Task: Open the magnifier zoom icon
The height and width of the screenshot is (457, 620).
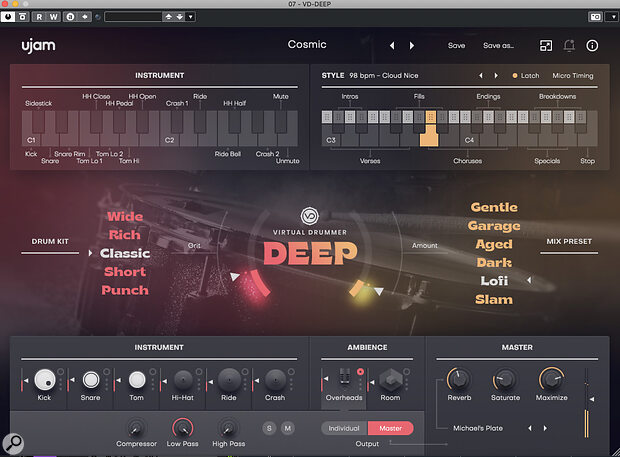Action: coord(13,443)
